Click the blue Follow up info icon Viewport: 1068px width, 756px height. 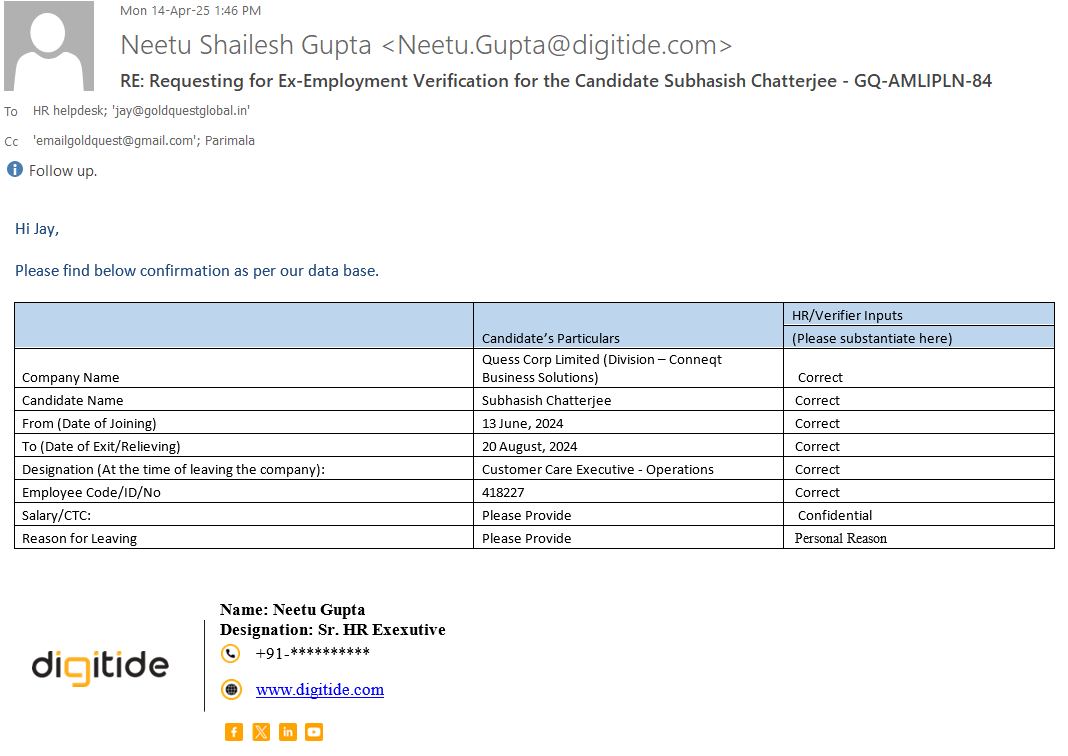click(15, 170)
